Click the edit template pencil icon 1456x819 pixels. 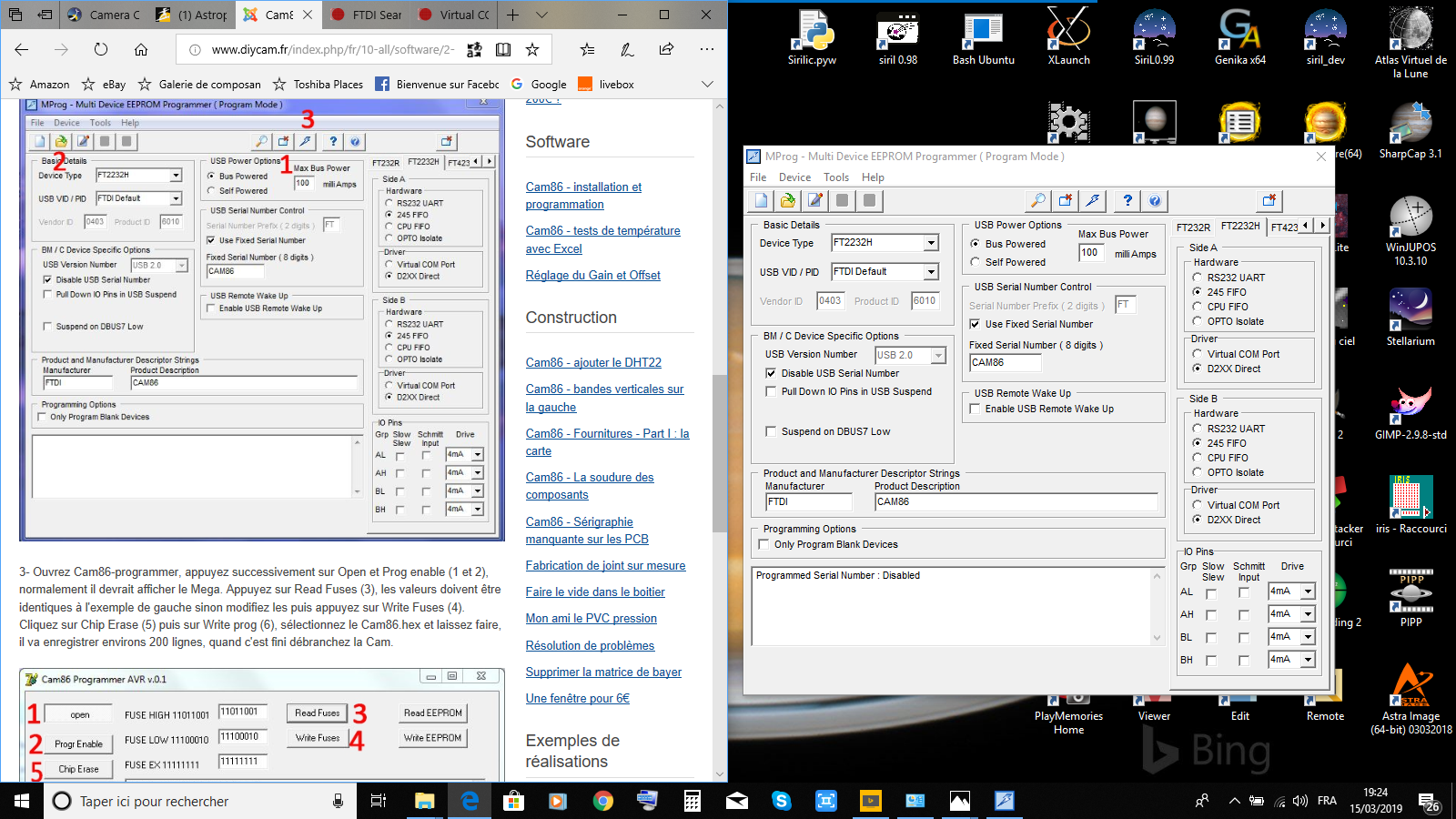click(815, 201)
